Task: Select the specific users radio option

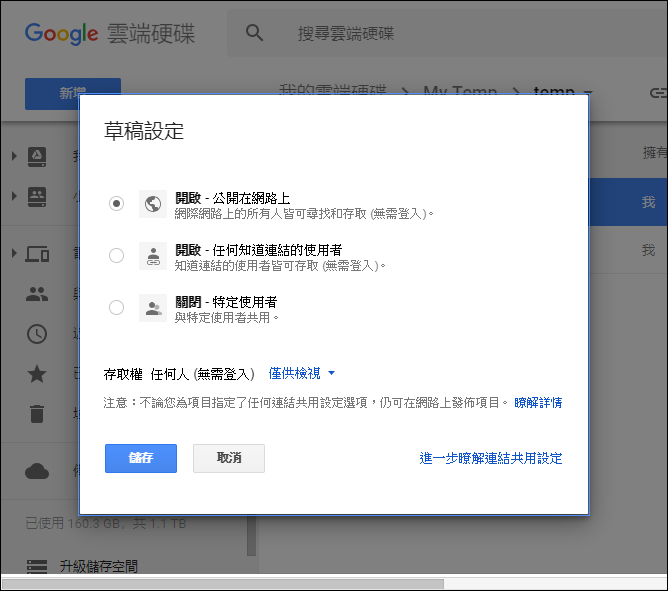Action: point(116,308)
